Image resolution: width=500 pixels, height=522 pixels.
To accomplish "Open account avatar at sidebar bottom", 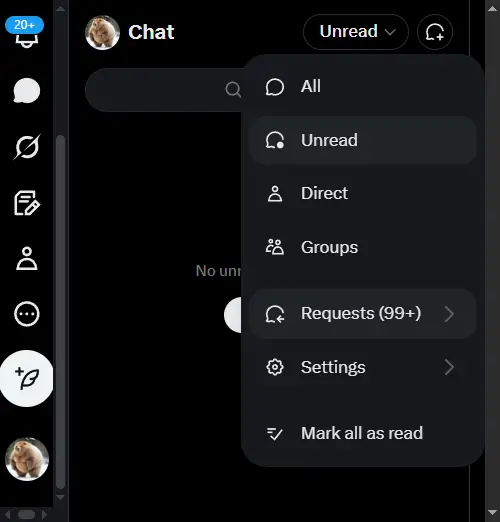I will pyautogui.click(x=27, y=459).
